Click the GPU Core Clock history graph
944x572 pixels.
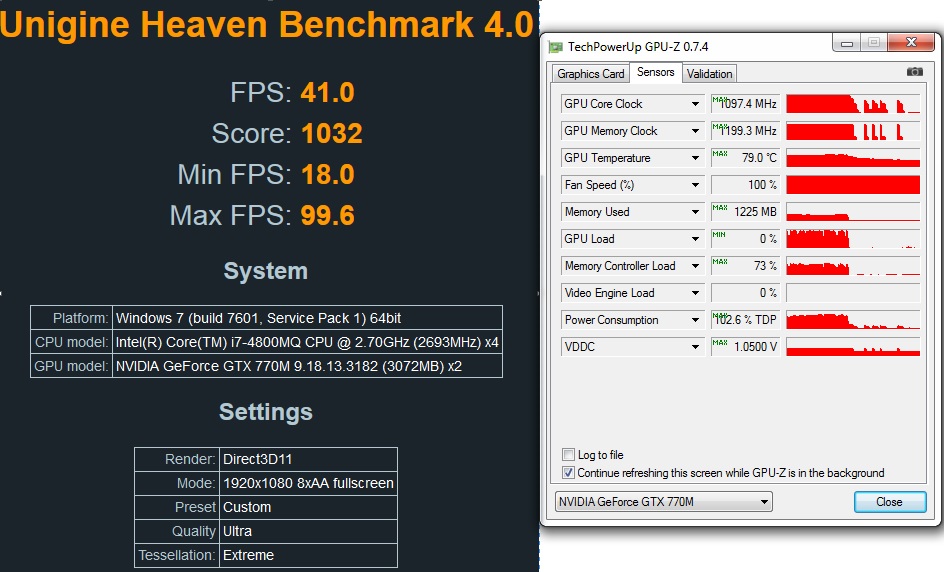coord(853,104)
